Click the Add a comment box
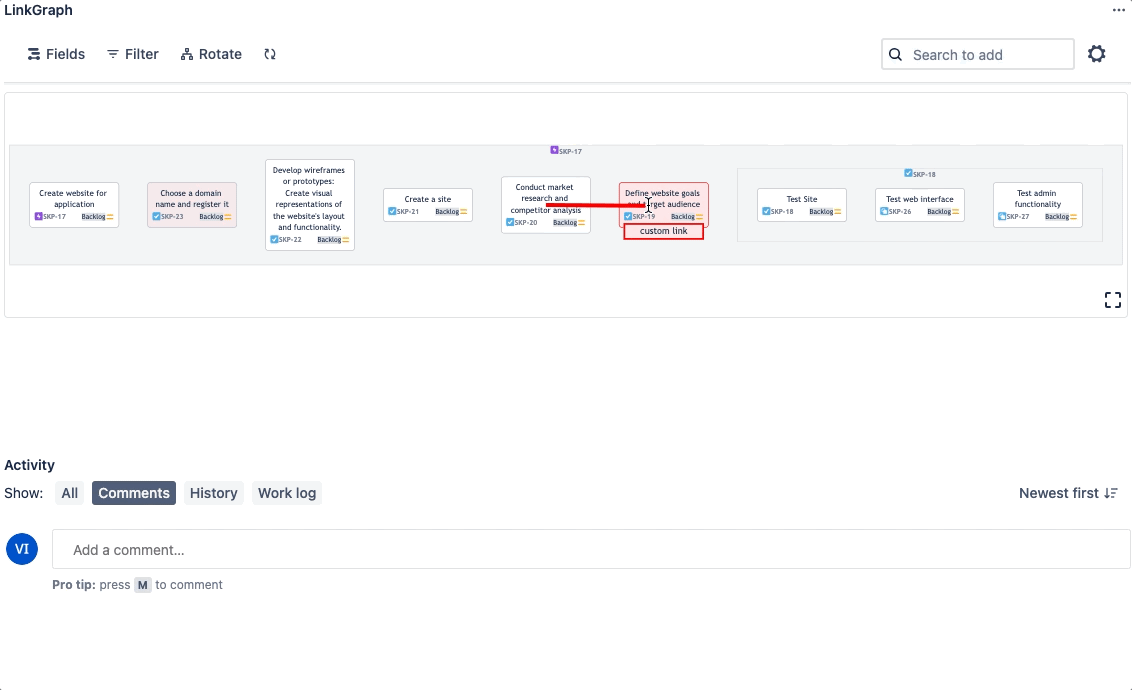The image size is (1132, 690). 591,549
